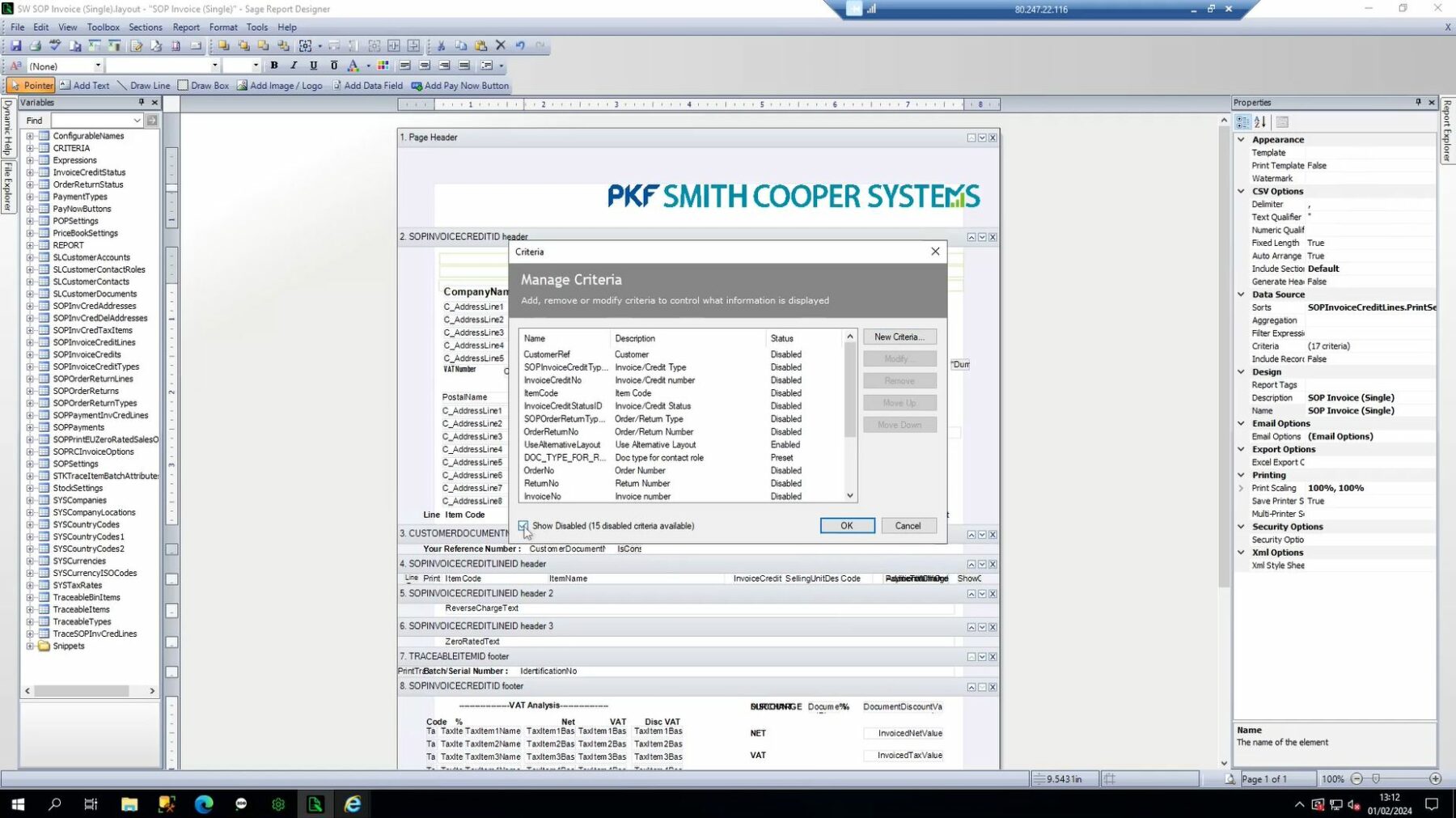Sort Properties alphabetically with the A-Z icon
The width and height of the screenshot is (1456, 818).
pyautogui.click(x=1260, y=122)
